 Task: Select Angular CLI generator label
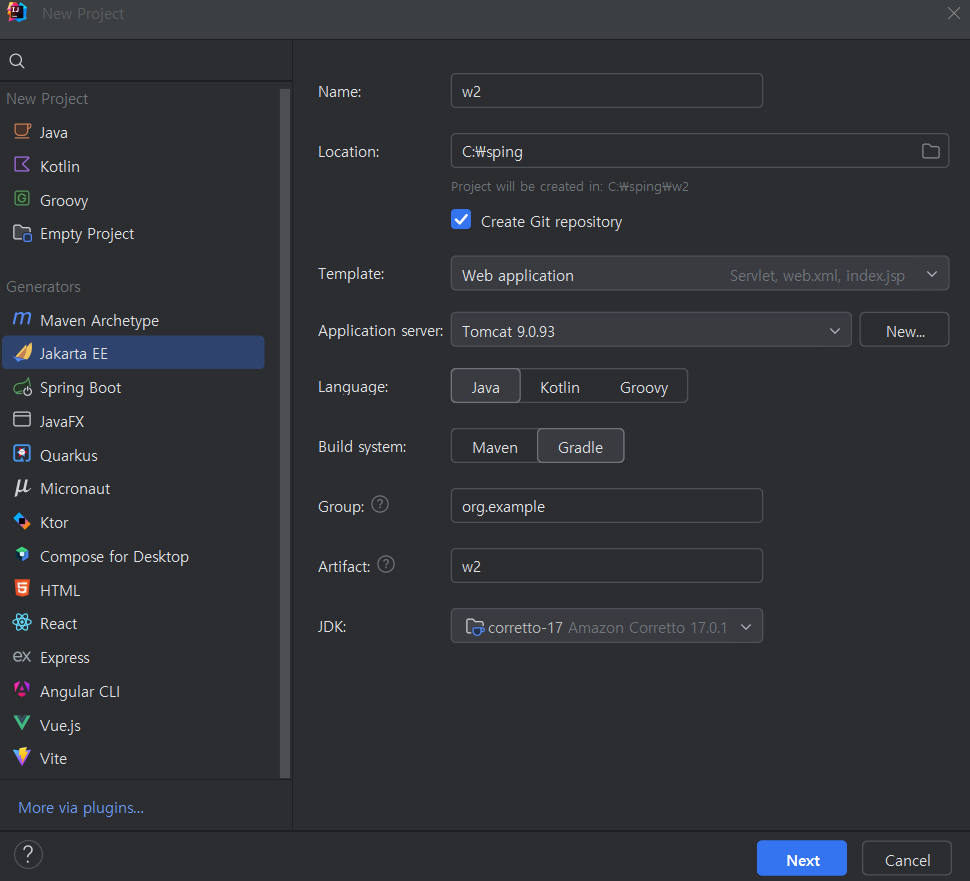80,691
